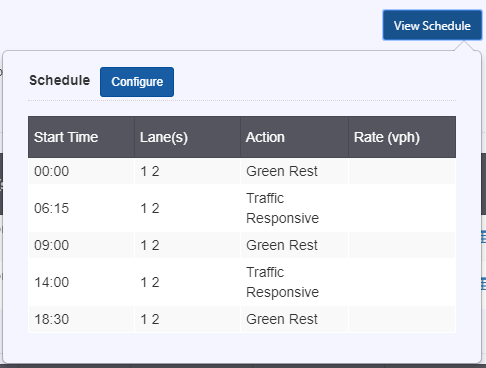The height and width of the screenshot is (368, 486).
Task: Select the Action column header
Action: (x=294, y=137)
